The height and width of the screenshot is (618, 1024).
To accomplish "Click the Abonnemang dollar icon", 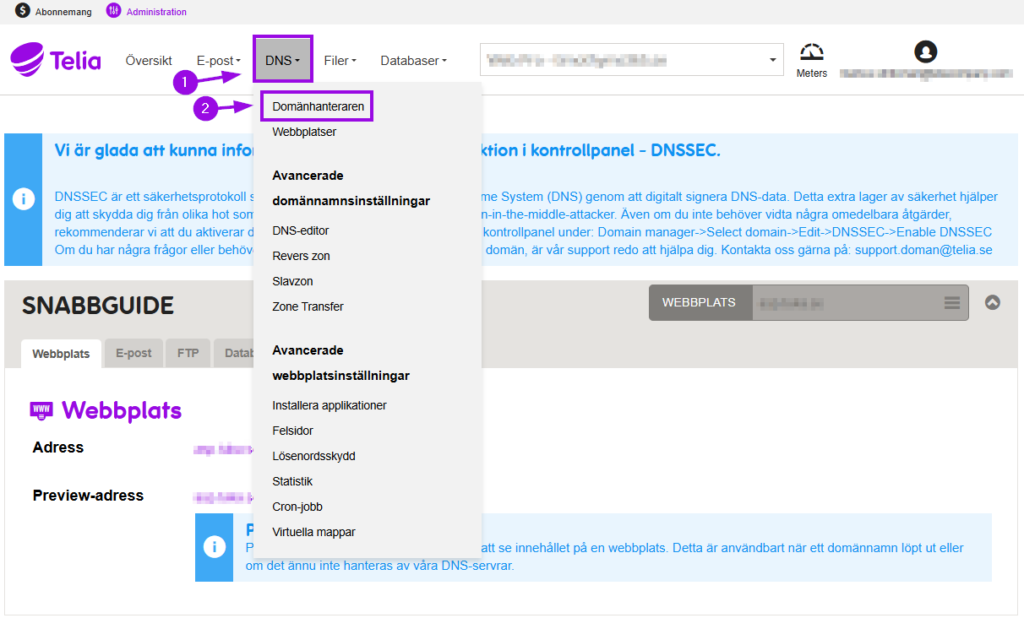I will tap(22, 11).
